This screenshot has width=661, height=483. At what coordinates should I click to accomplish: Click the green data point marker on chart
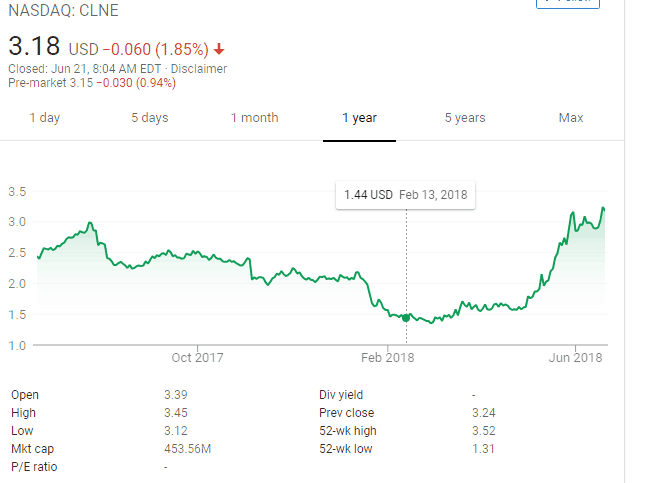pyautogui.click(x=406, y=317)
